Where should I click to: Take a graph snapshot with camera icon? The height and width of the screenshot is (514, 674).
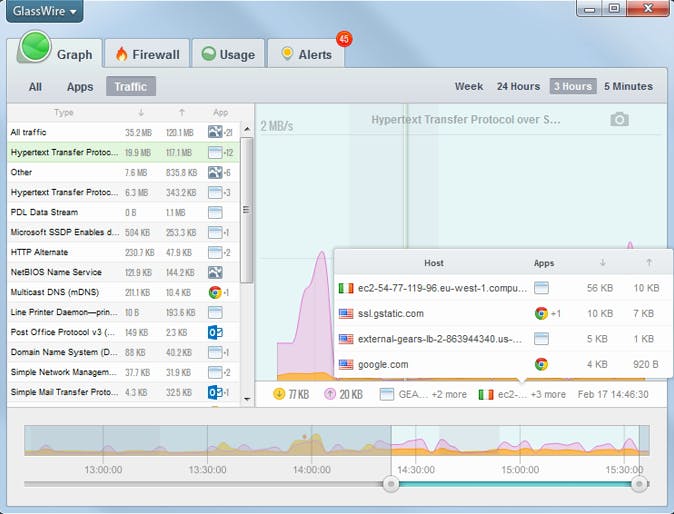(619, 119)
